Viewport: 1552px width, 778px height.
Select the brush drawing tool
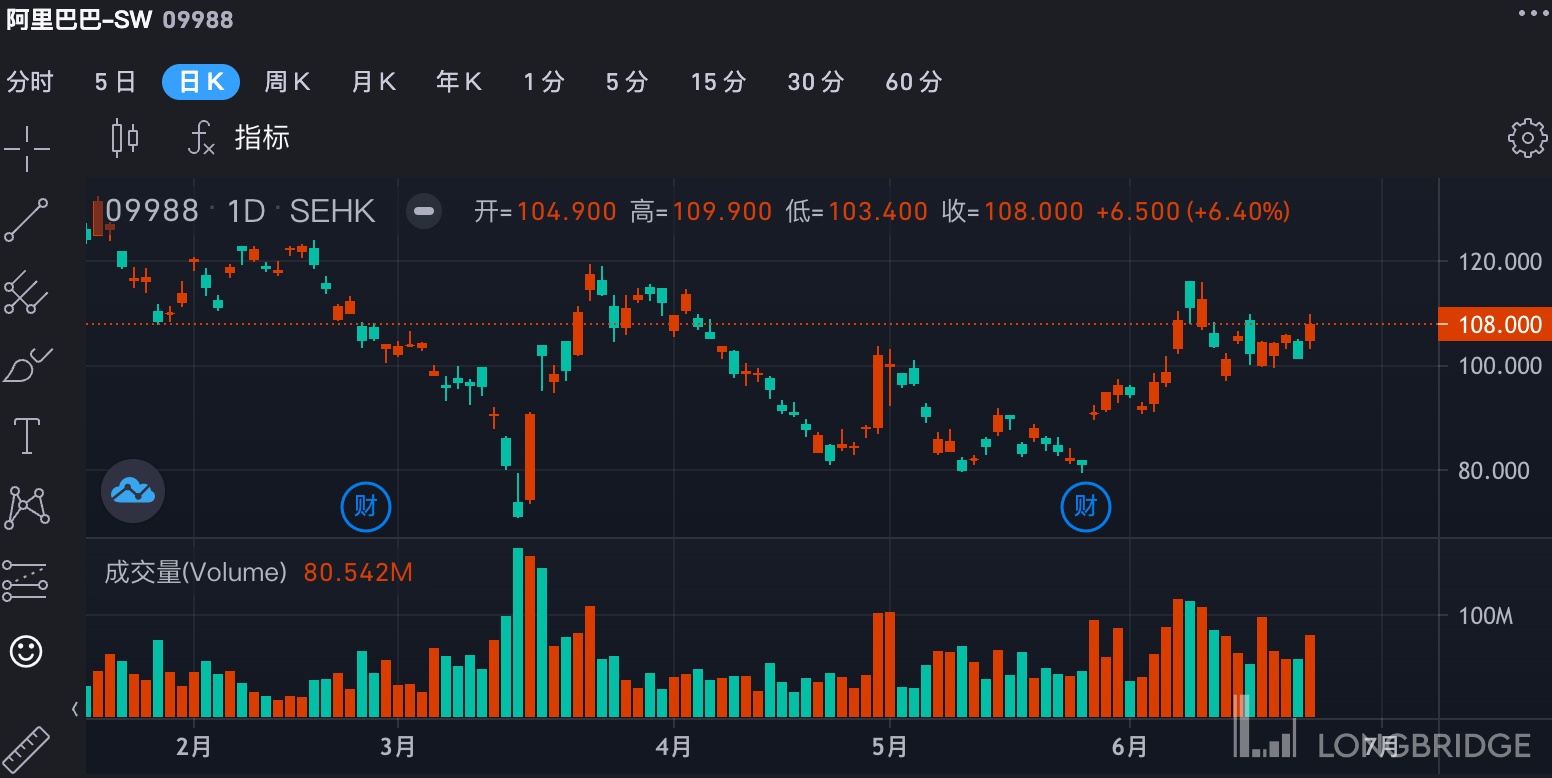pos(26,365)
